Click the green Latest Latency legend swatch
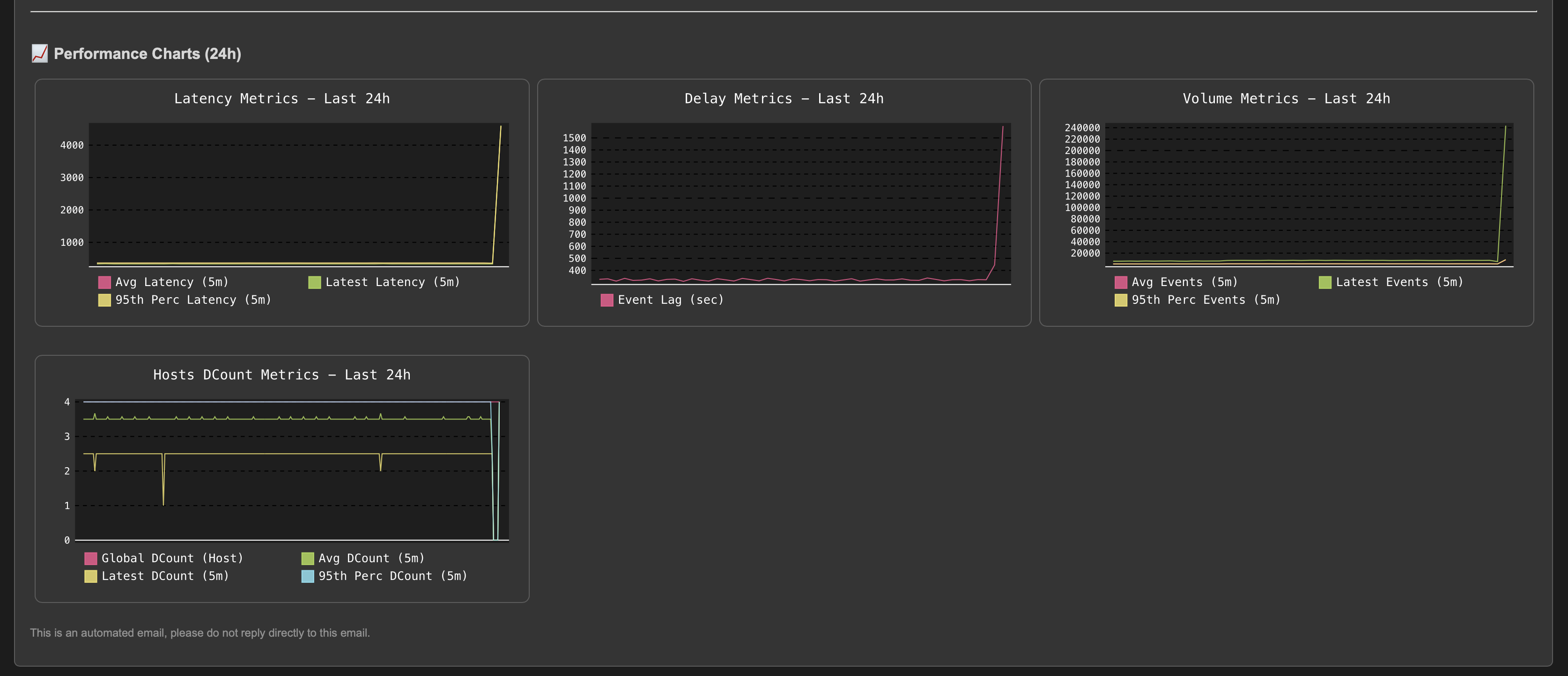This screenshot has width=1568, height=676. 315,282
